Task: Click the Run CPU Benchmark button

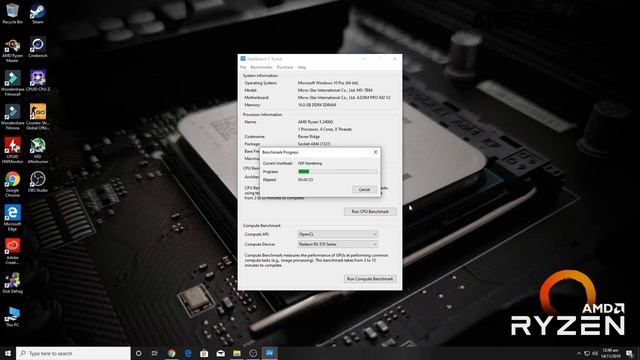Action: (x=370, y=211)
